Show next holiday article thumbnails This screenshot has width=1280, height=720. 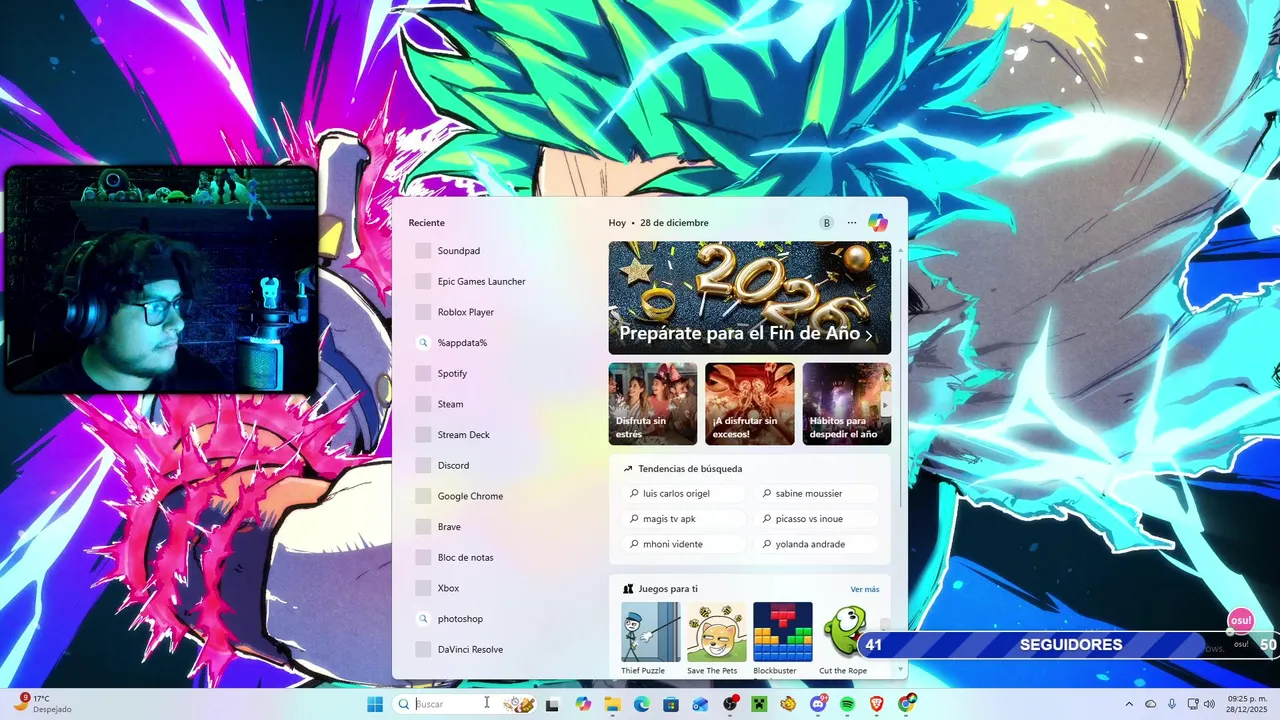(884, 405)
